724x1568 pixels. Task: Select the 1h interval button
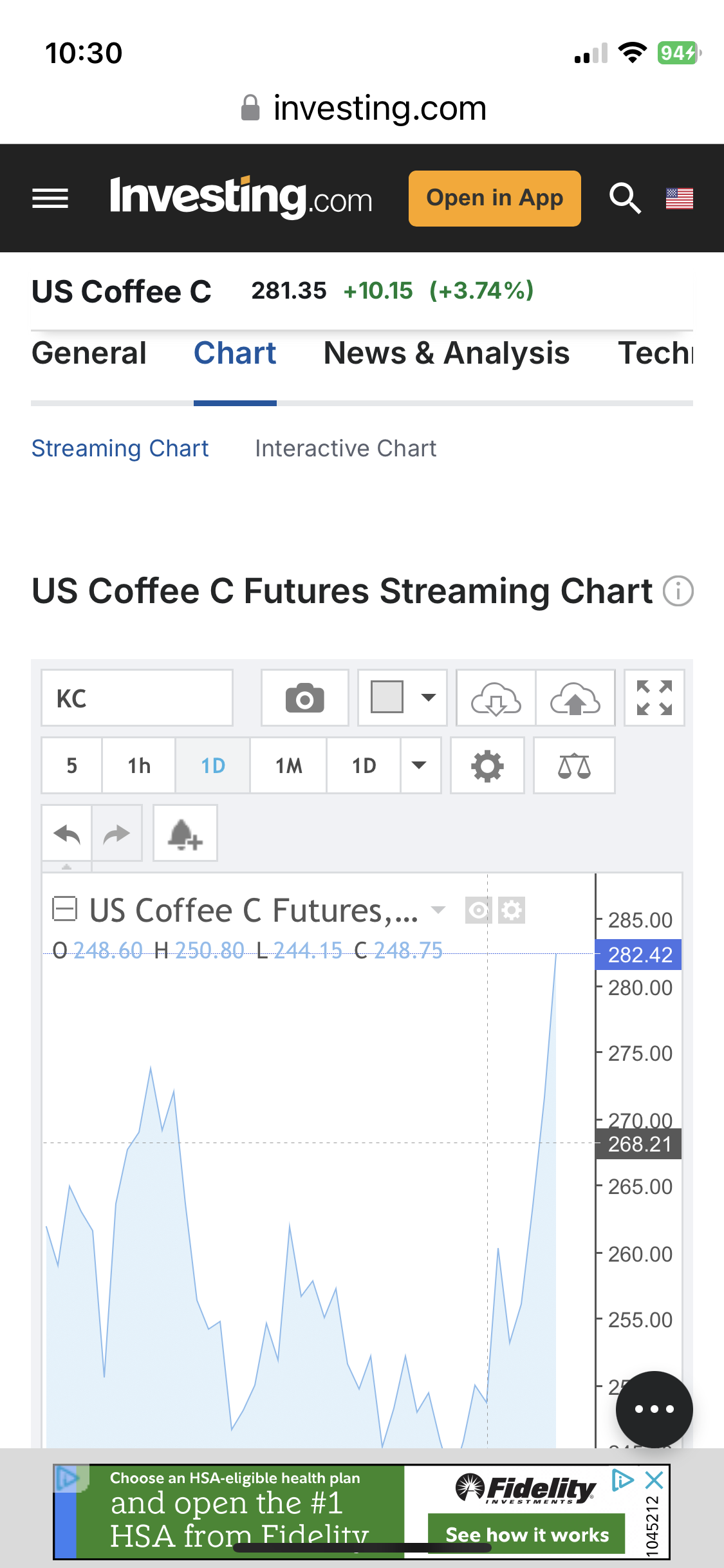[x=139, y=766]
